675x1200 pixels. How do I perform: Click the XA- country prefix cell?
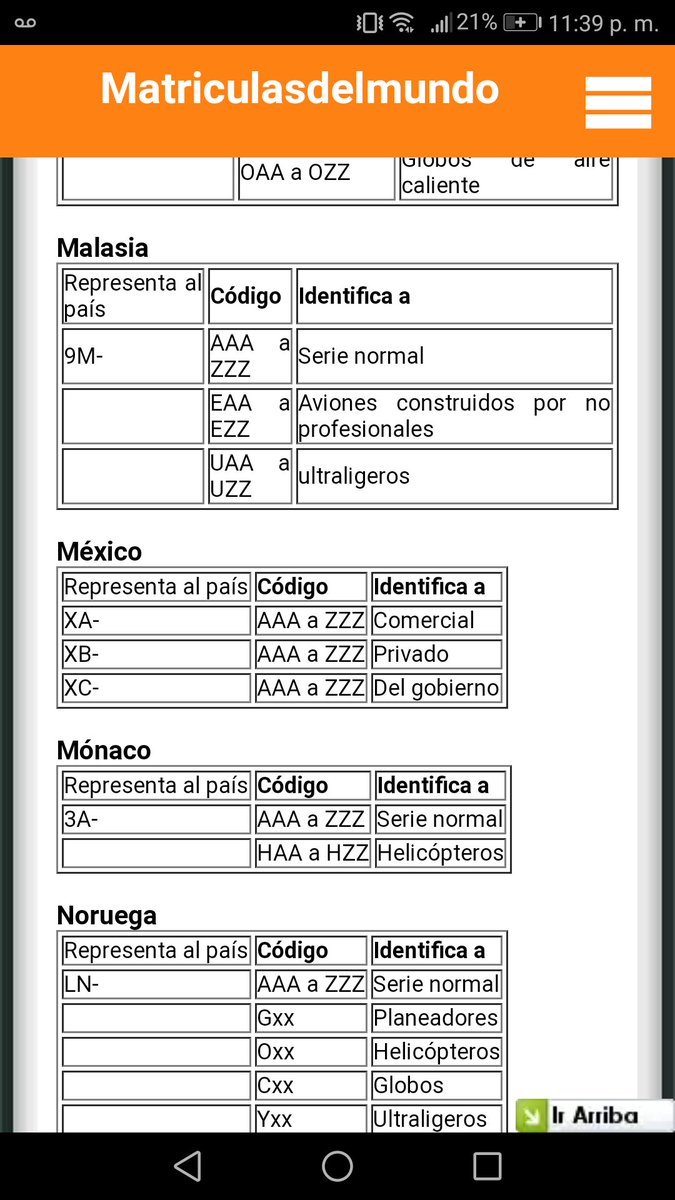(156, 620)
